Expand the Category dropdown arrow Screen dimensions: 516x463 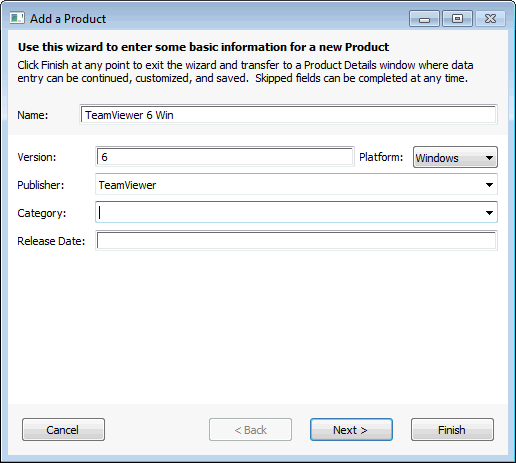click(x=489, y=212)
